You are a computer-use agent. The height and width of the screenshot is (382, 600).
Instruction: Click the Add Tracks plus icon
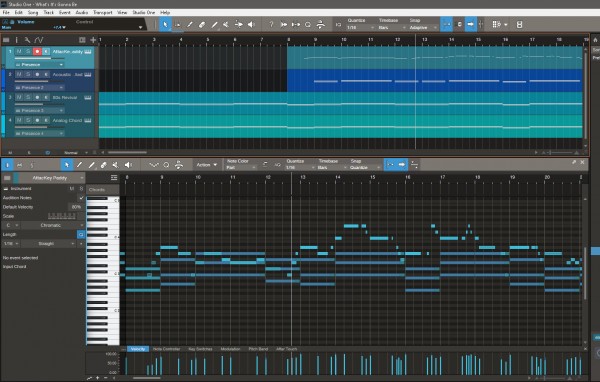(93, 40)
